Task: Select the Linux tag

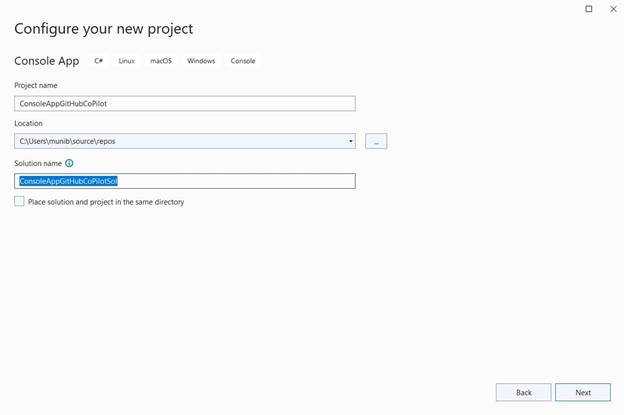Action: click(127, 61)
